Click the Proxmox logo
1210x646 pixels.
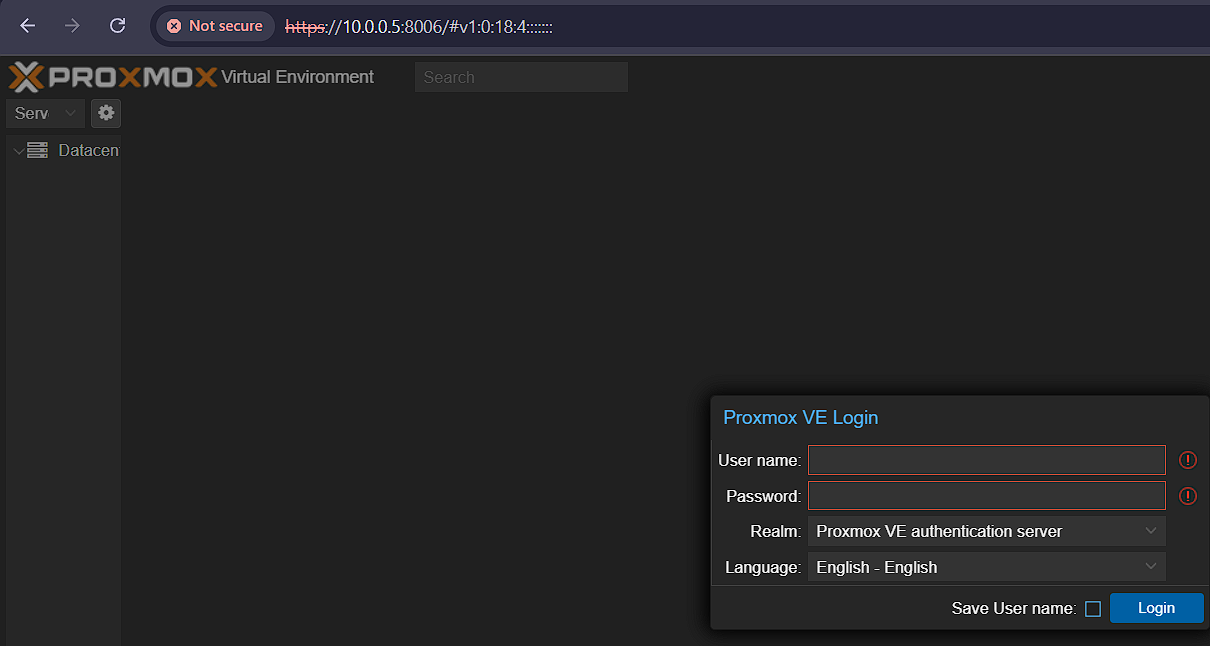pos(113,77)
